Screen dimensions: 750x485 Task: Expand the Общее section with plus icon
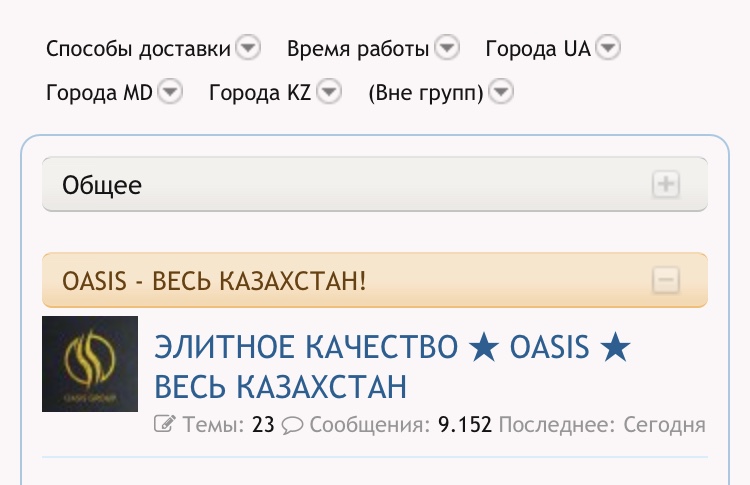[x=665, y=185]
